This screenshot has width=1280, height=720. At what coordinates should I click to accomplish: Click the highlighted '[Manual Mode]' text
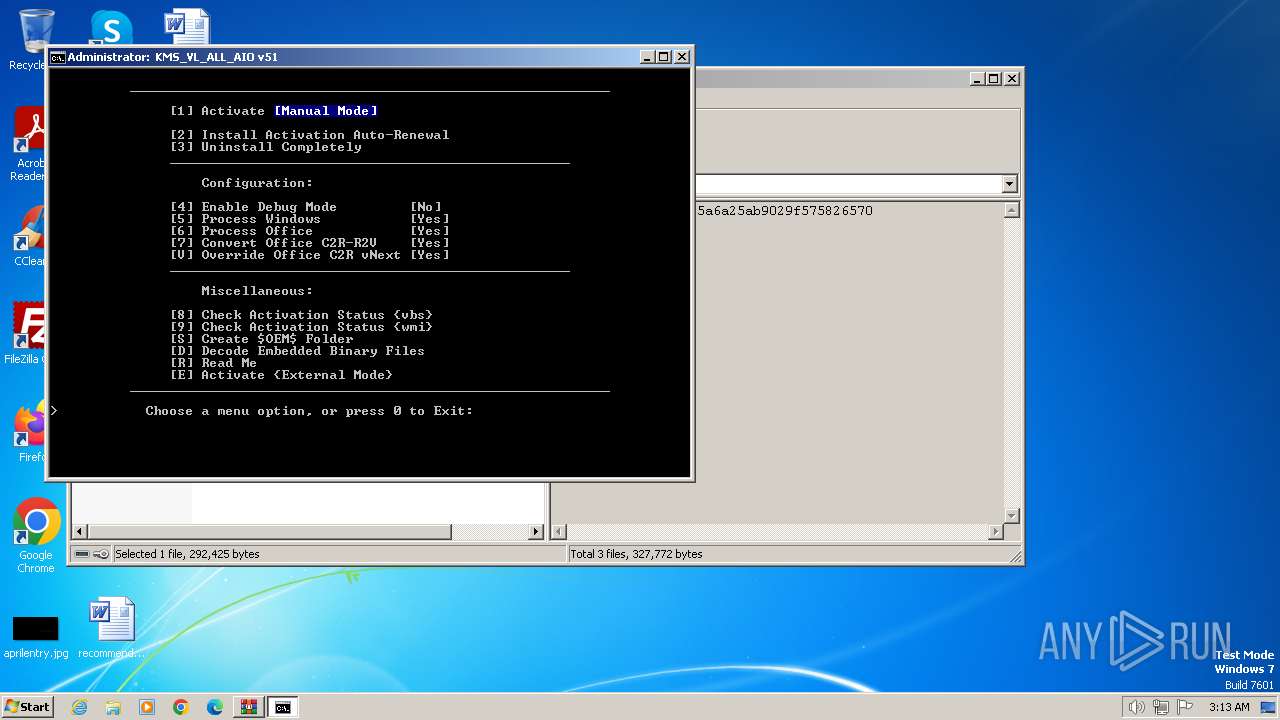[x=326, y=111]
